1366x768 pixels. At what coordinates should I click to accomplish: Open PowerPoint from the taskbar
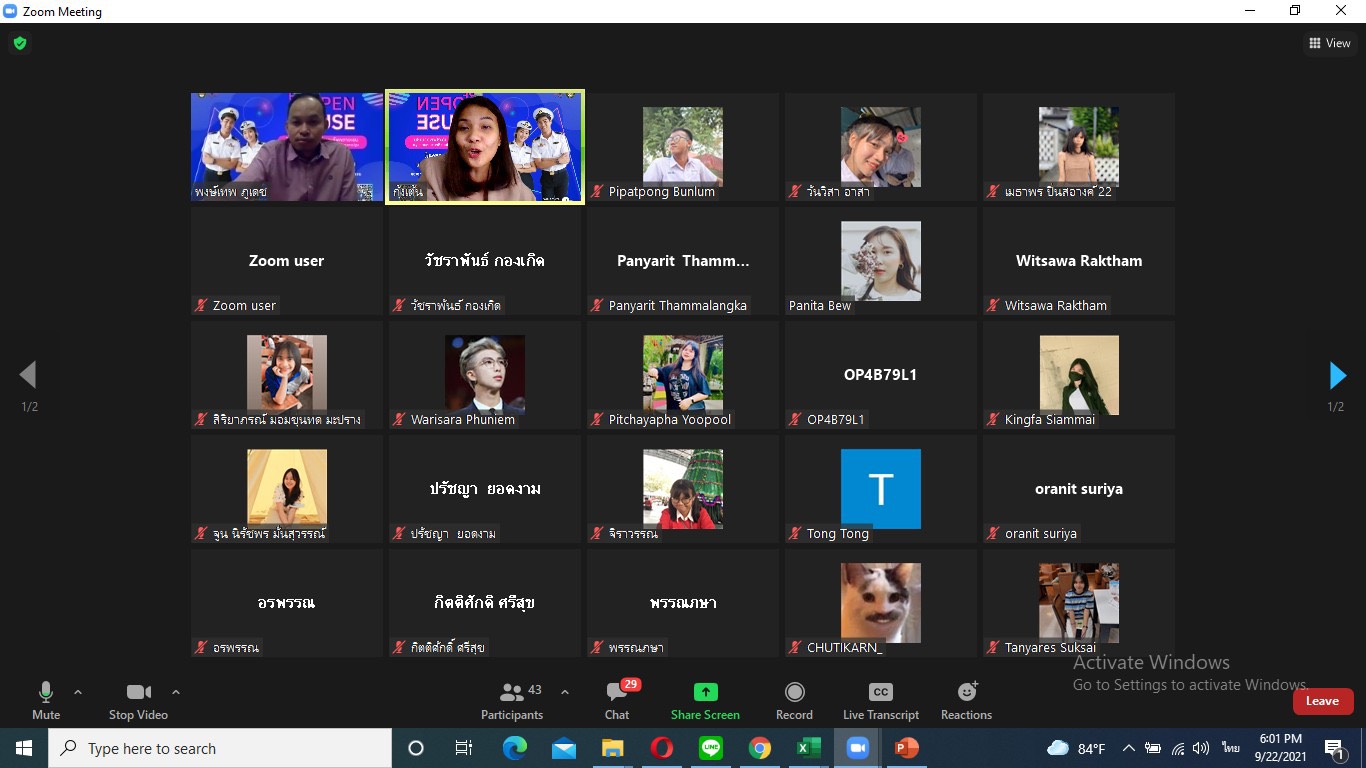click(906, 748)
